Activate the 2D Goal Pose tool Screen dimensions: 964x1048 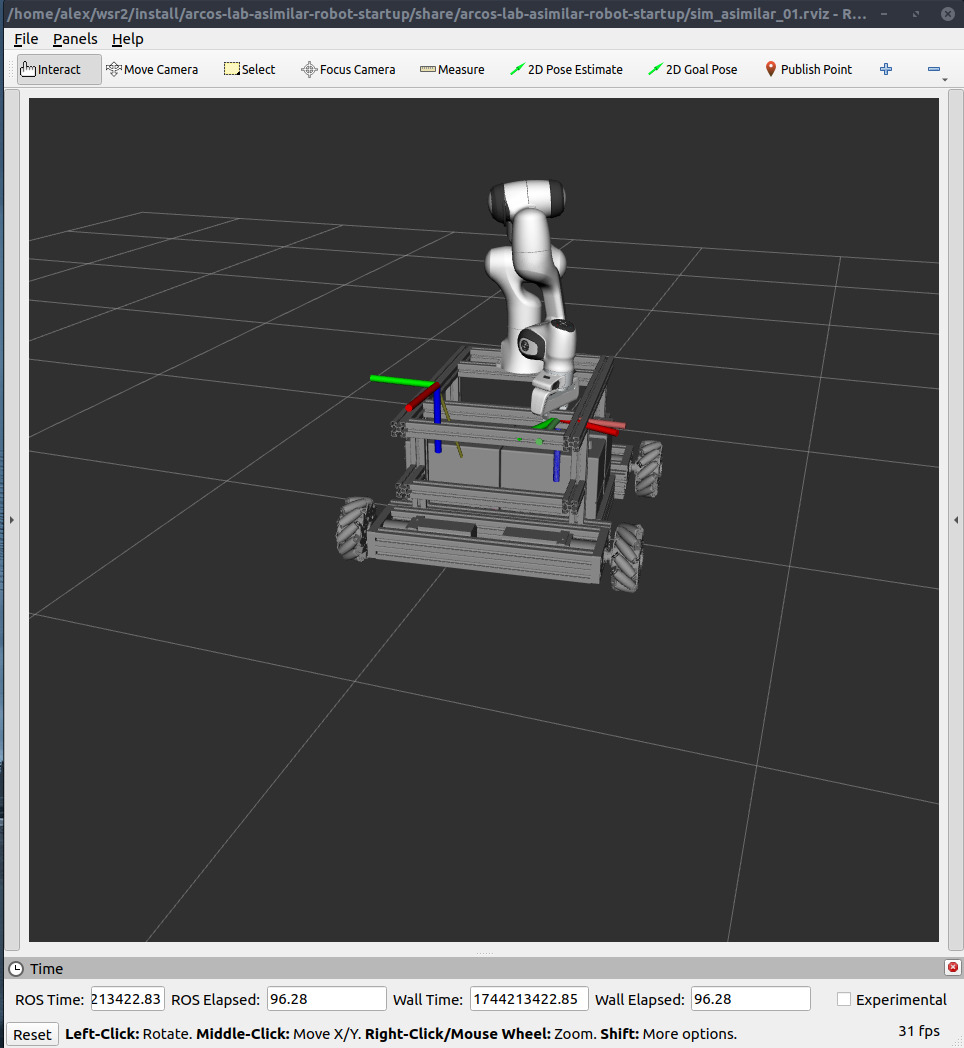(x=692, y=69)
